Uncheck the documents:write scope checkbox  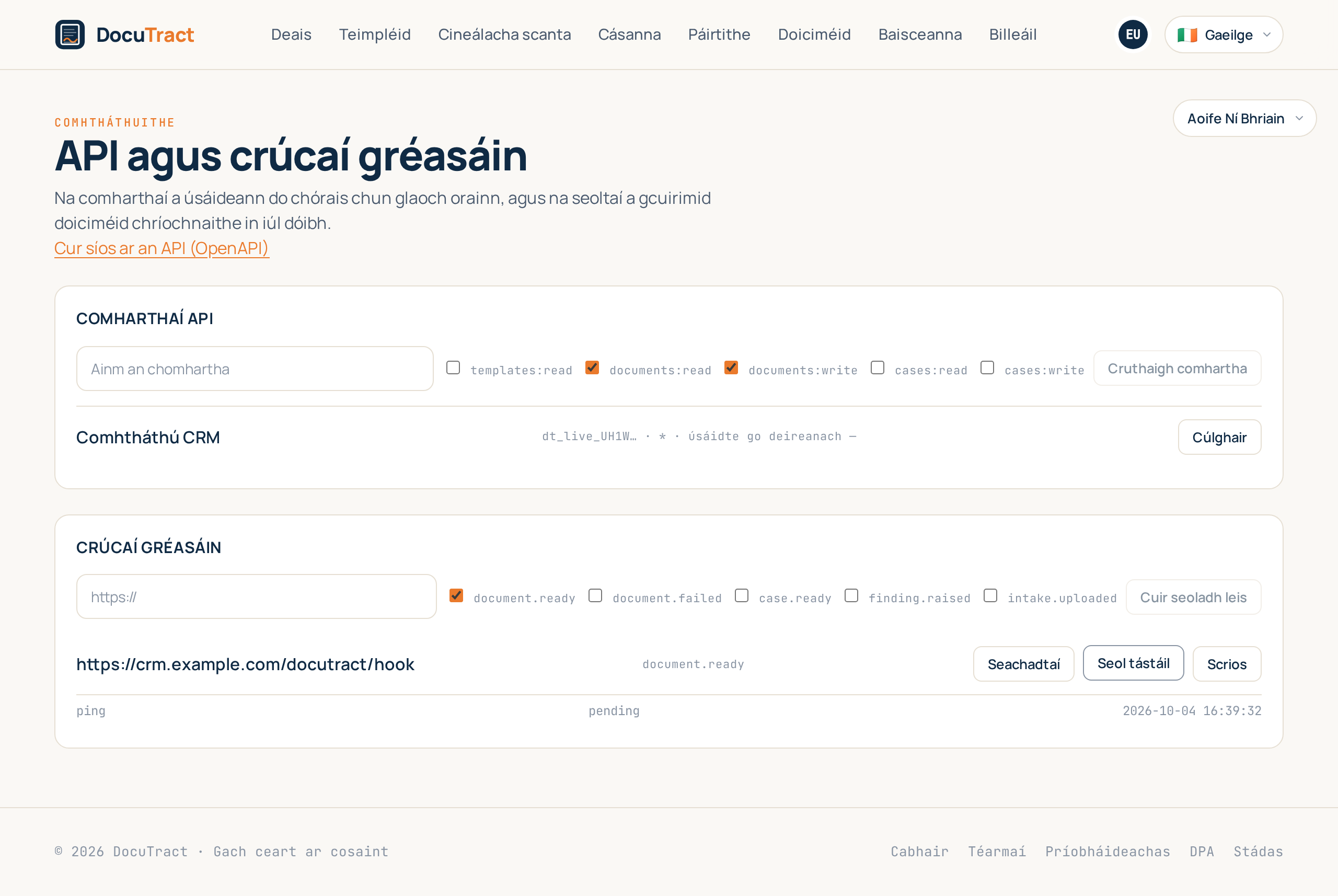point(731,367)
